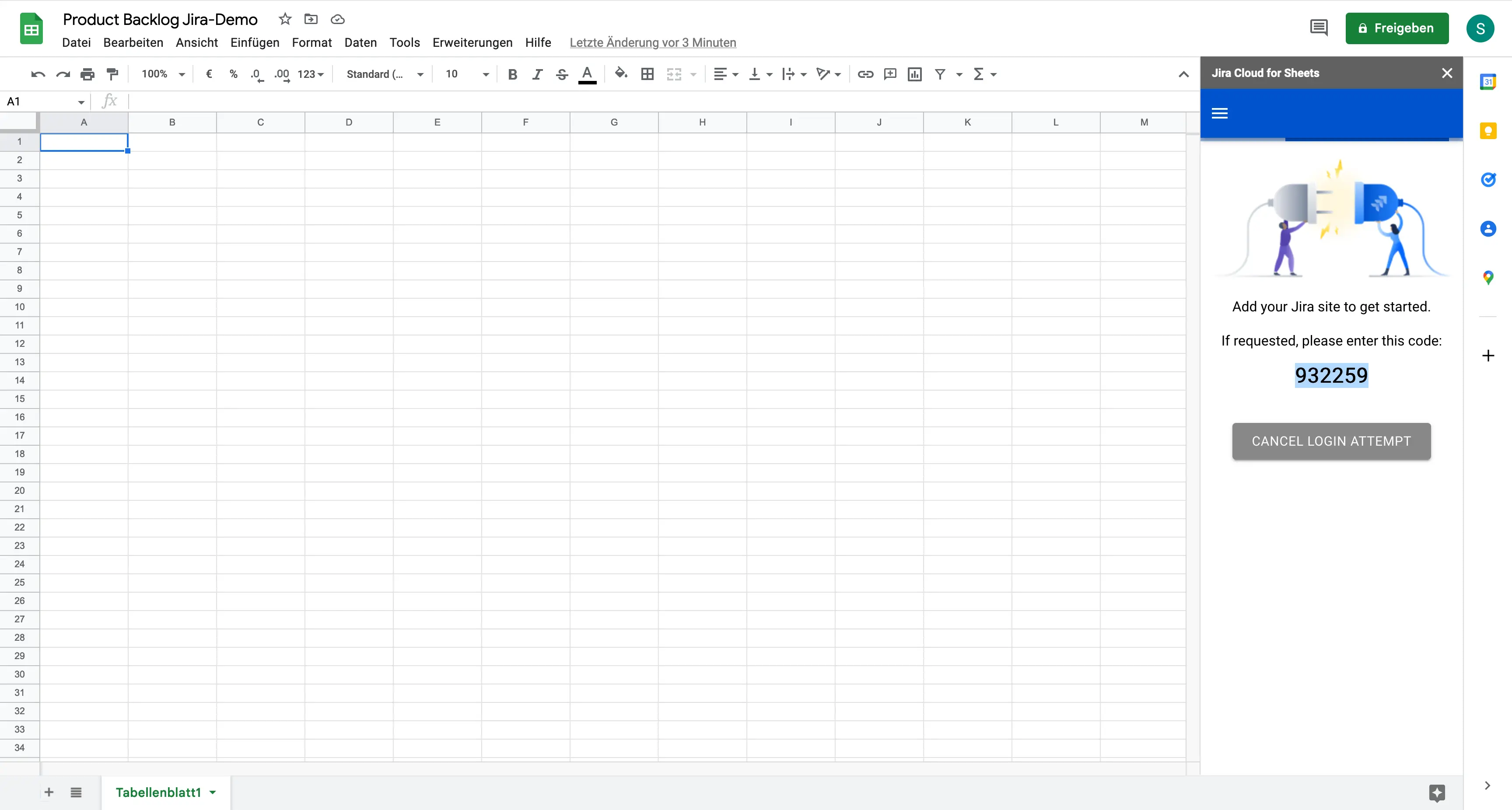
Task: Click the bold formatting icon
Action: [x=512, y=74]
